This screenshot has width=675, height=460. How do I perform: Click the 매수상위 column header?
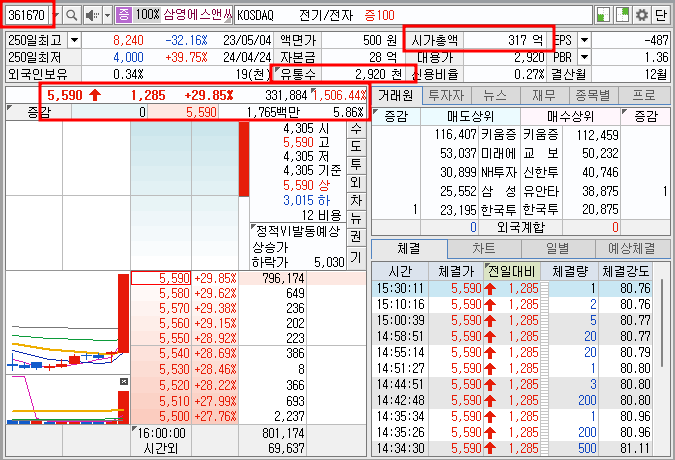coord(570,116)
